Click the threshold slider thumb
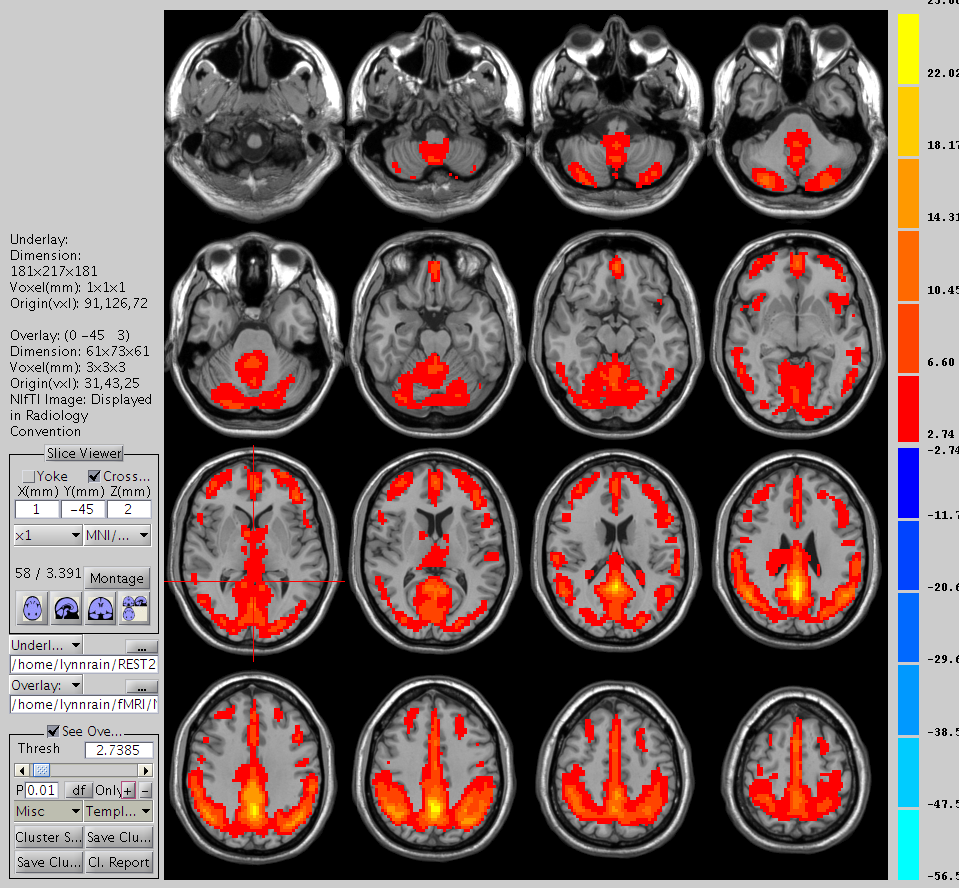The width and height of the screenshot is (959, 888). coord(42,770)
